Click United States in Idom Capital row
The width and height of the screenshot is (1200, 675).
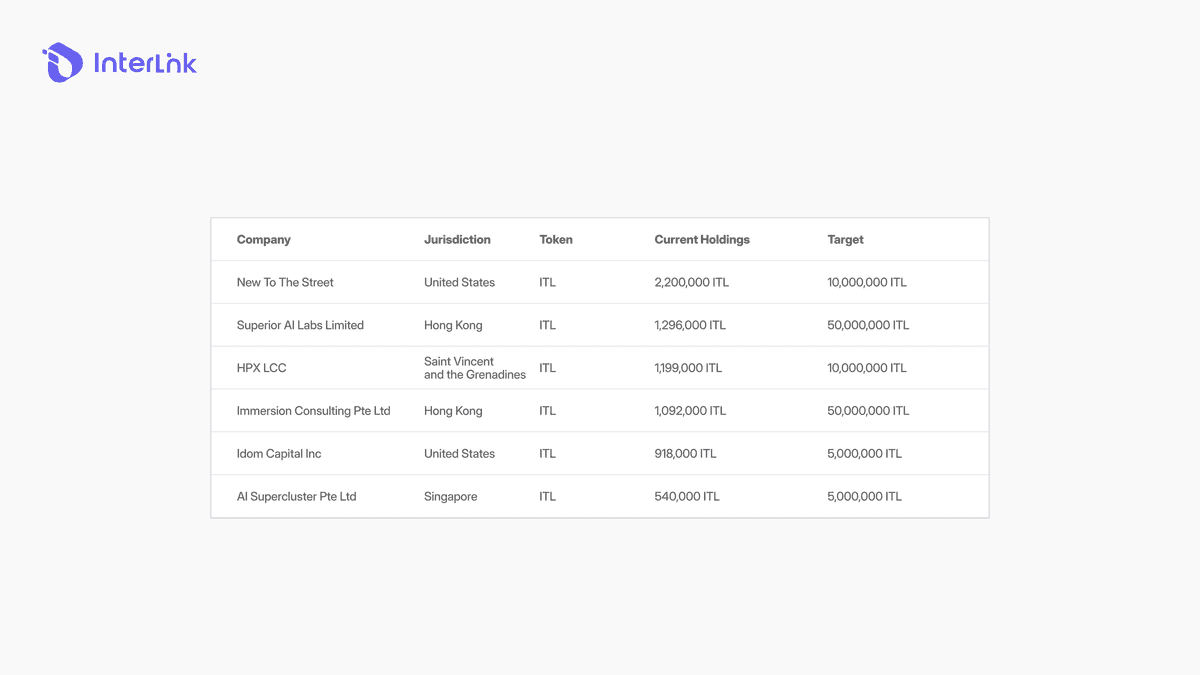(x=459, y=454)
